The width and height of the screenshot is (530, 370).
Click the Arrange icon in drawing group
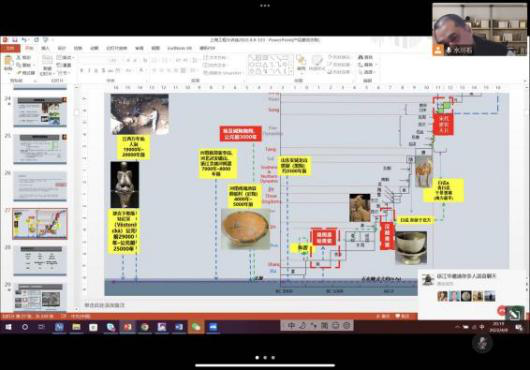[300, 63]
